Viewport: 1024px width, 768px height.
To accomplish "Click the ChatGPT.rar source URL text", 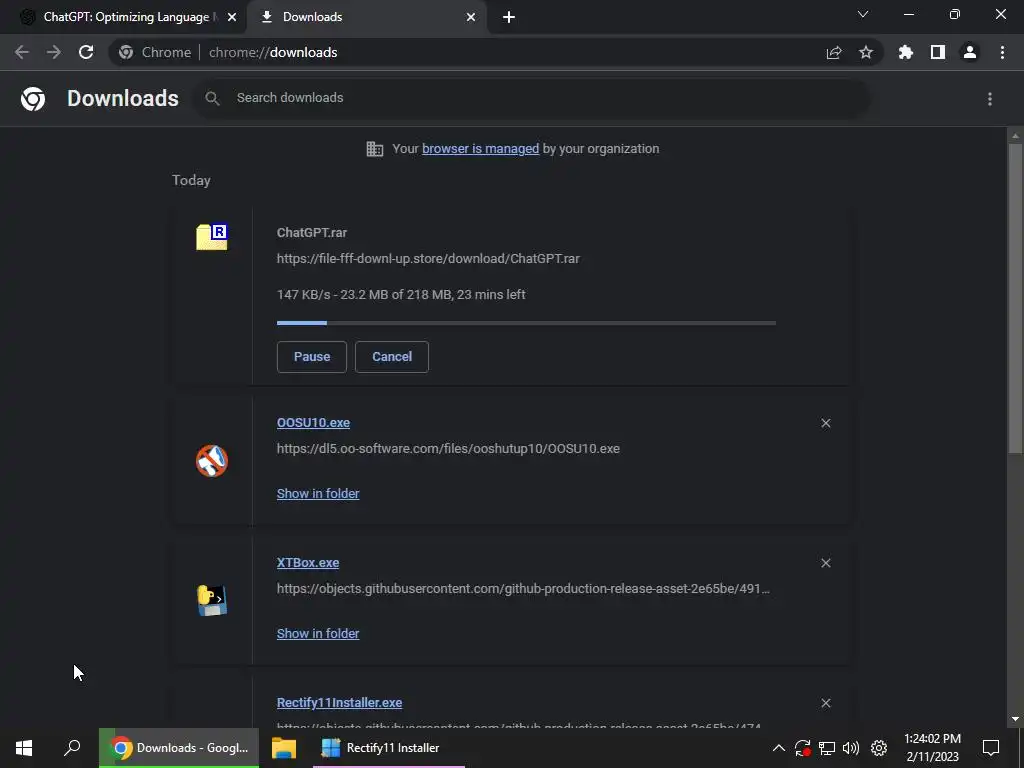I will (x=428, y=259).
